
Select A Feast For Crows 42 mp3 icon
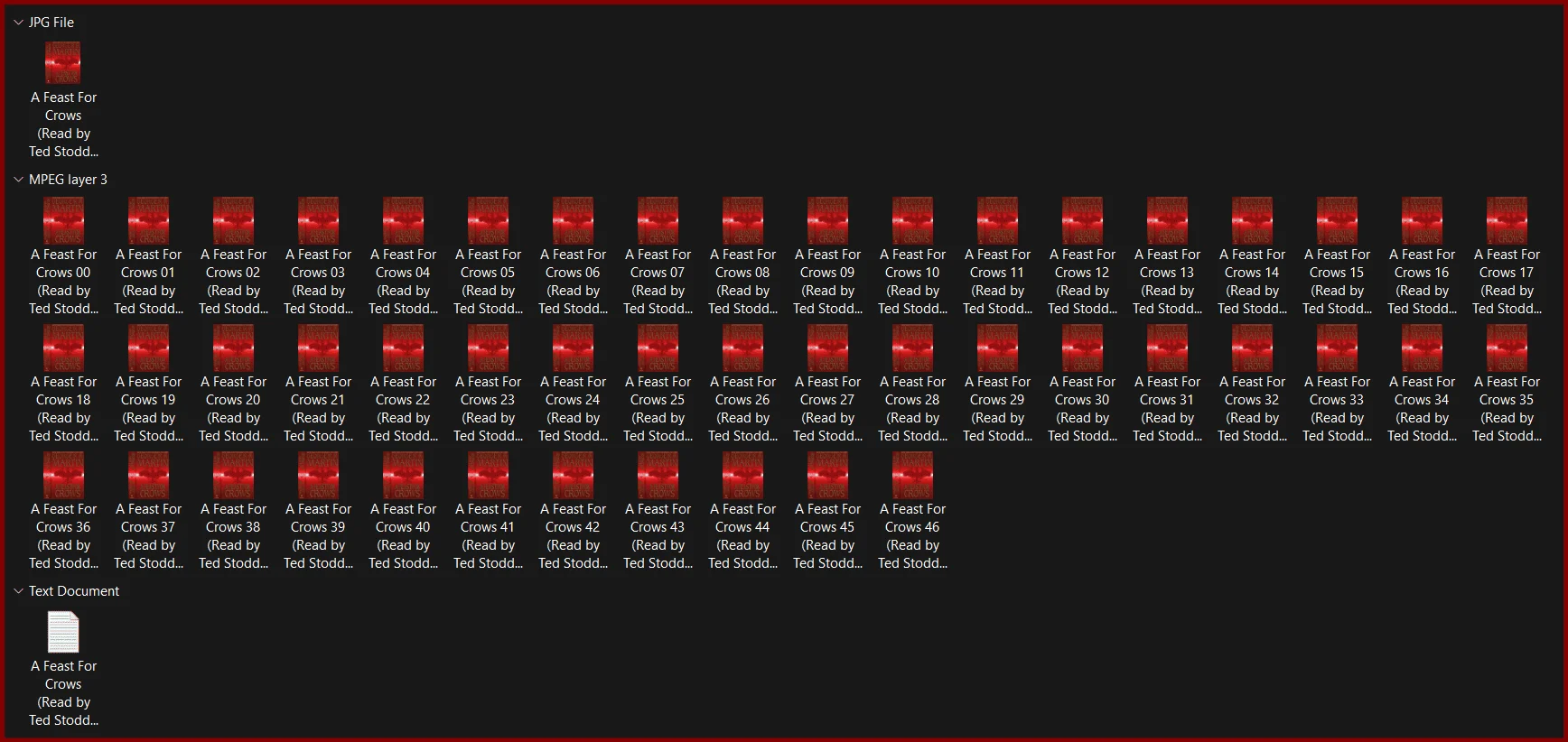(x=573, y=475)
